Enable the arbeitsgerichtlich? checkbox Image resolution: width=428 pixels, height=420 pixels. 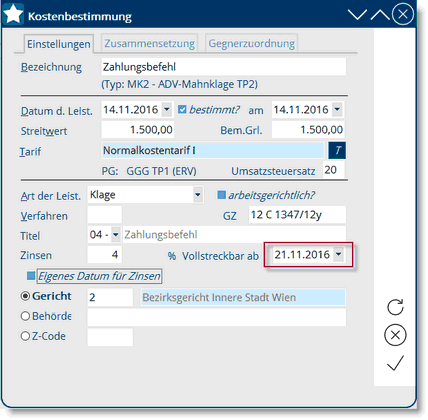point(222,195)
